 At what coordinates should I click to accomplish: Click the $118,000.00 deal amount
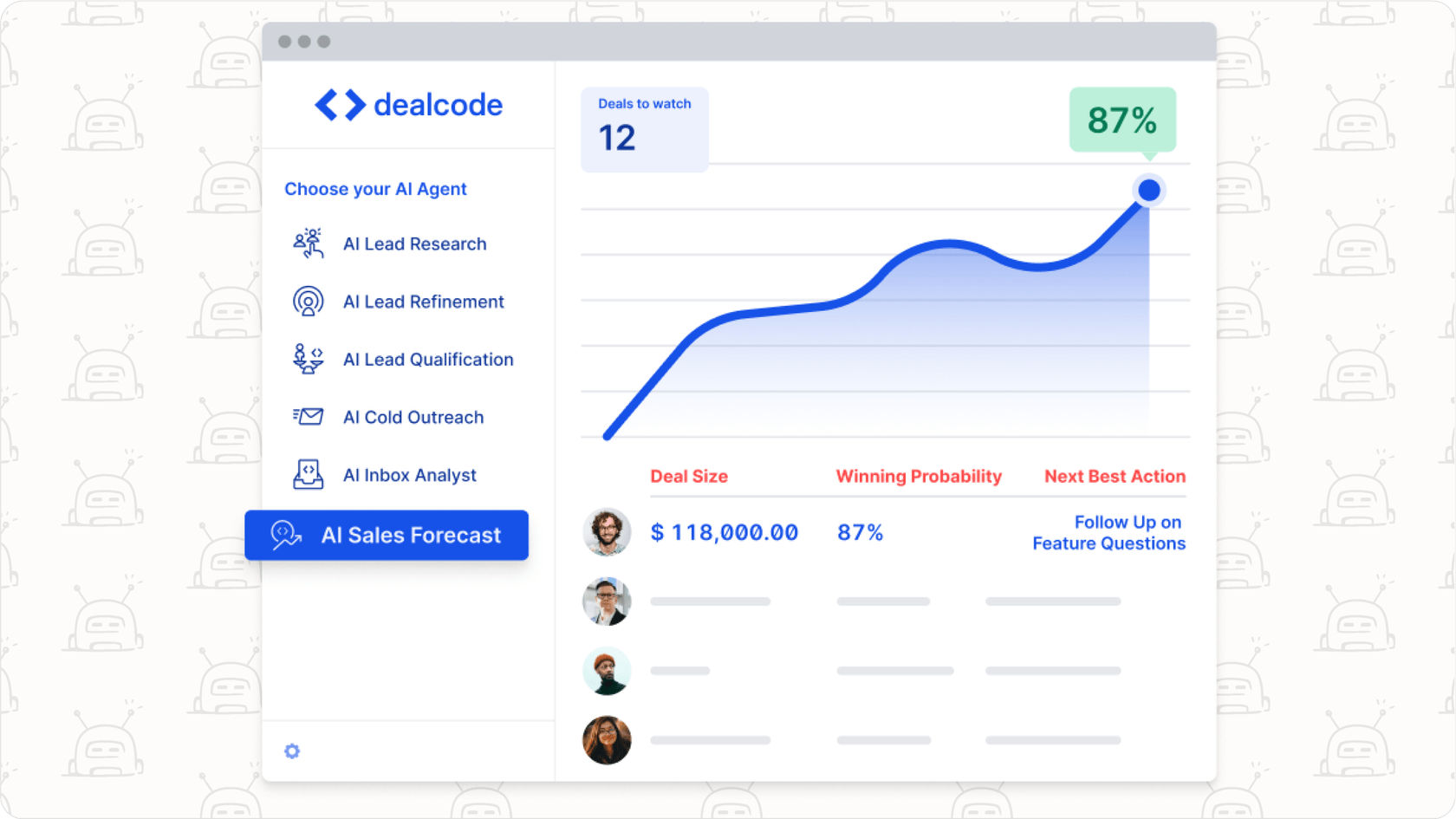(x=725, y=532)
